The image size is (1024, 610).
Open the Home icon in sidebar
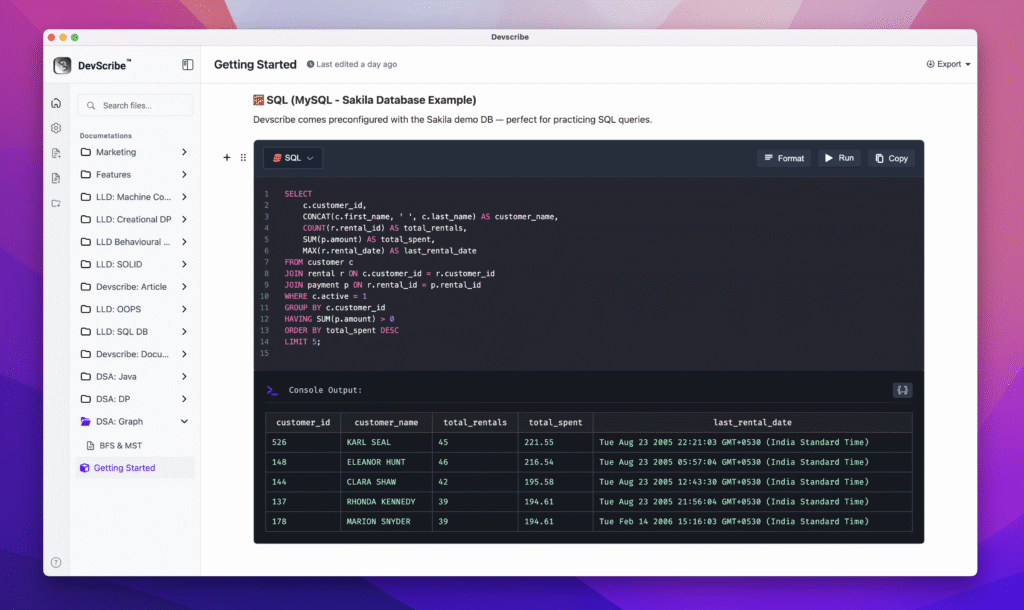click(x=56, y=103)
